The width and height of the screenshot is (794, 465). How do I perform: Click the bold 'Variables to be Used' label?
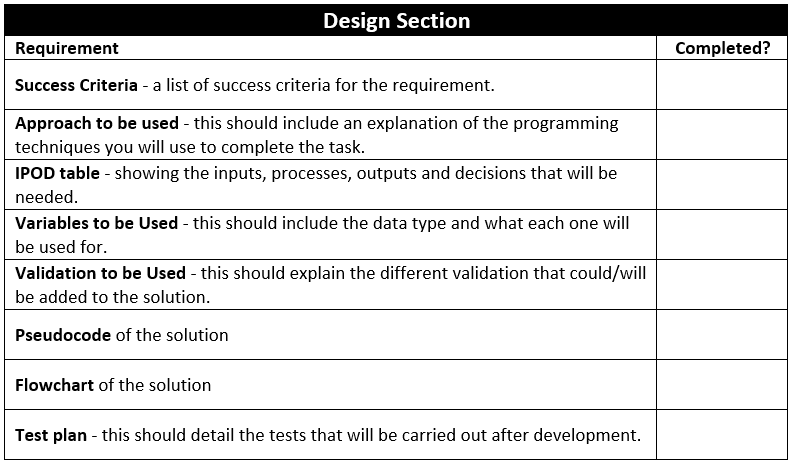tap(96, 223)
